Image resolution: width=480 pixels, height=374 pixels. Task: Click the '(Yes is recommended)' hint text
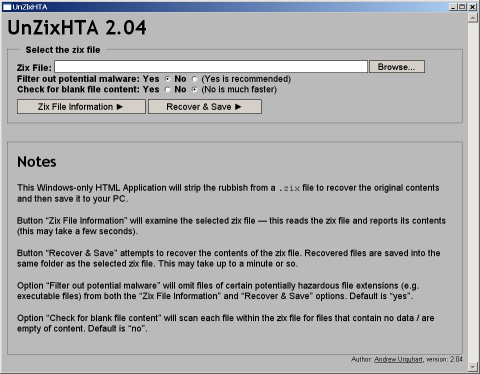pos(246,79)
